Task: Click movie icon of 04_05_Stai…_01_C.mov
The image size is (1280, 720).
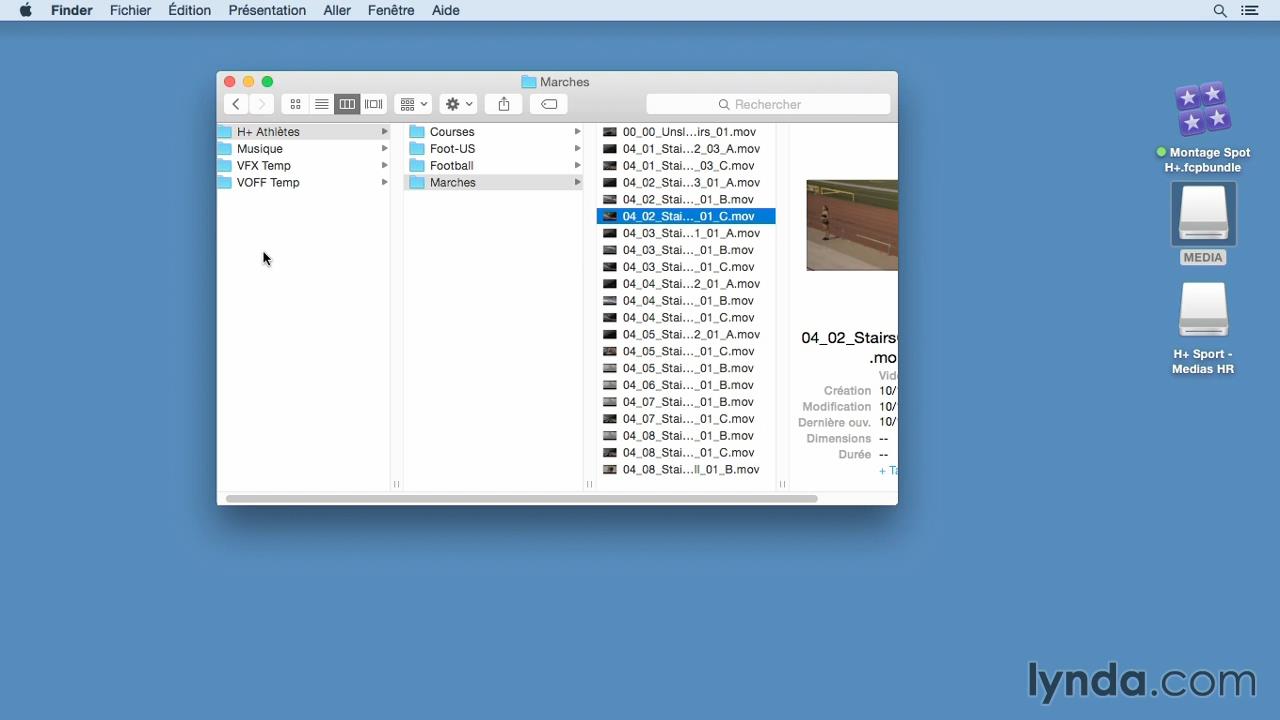Action: 610,352
